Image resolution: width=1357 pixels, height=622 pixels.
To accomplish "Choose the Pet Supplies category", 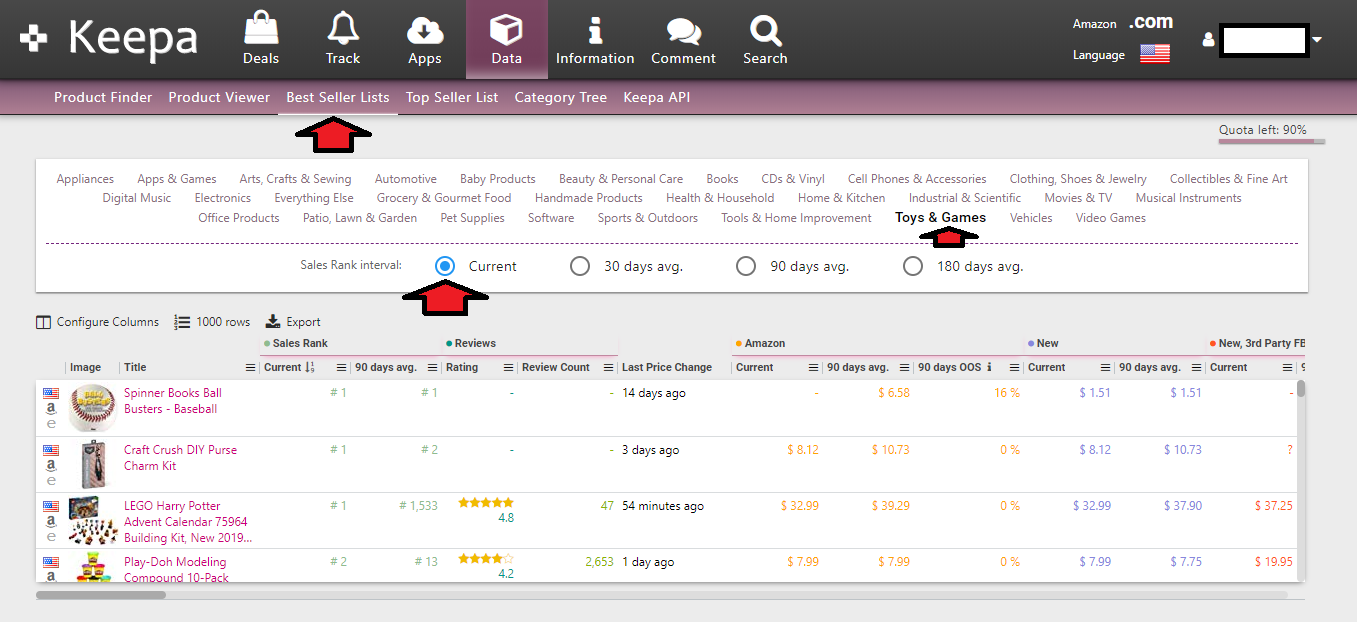I will click(472, 217).
